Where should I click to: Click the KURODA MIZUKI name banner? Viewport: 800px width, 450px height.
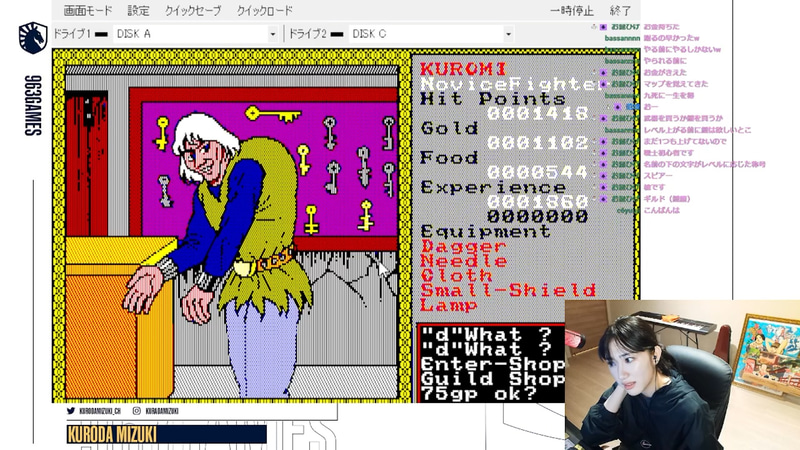(x=166, y=434)
